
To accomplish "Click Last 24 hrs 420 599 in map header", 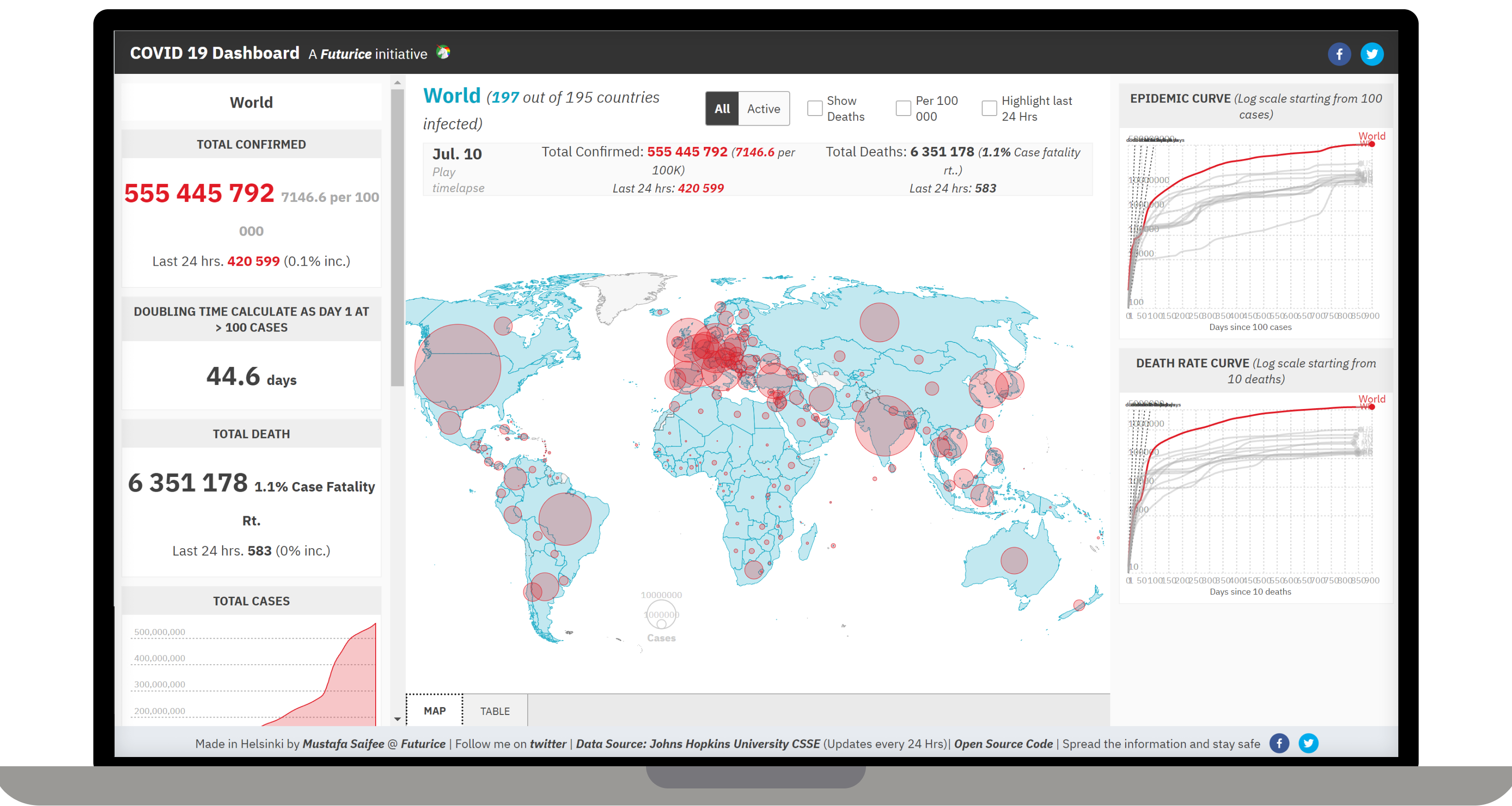I will click(x=668, y=188).
